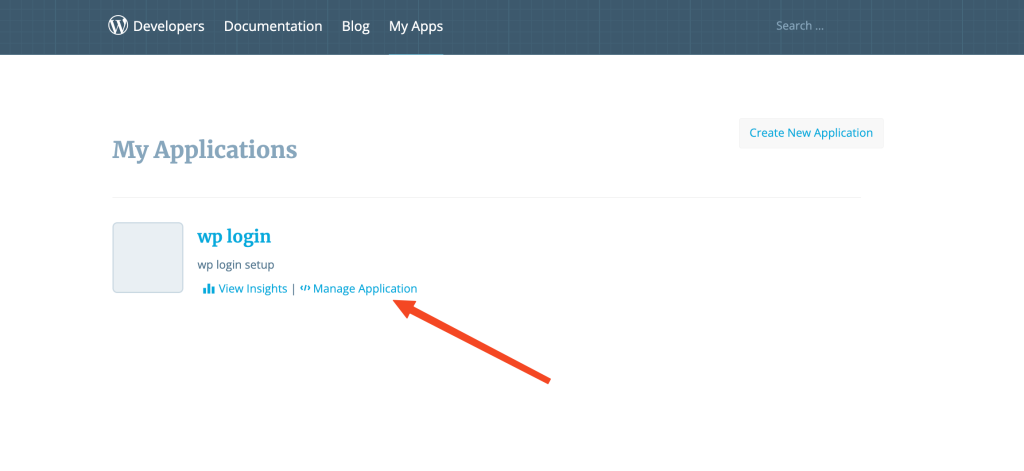
Task: Click the dark header bar background
Action: 600,26
